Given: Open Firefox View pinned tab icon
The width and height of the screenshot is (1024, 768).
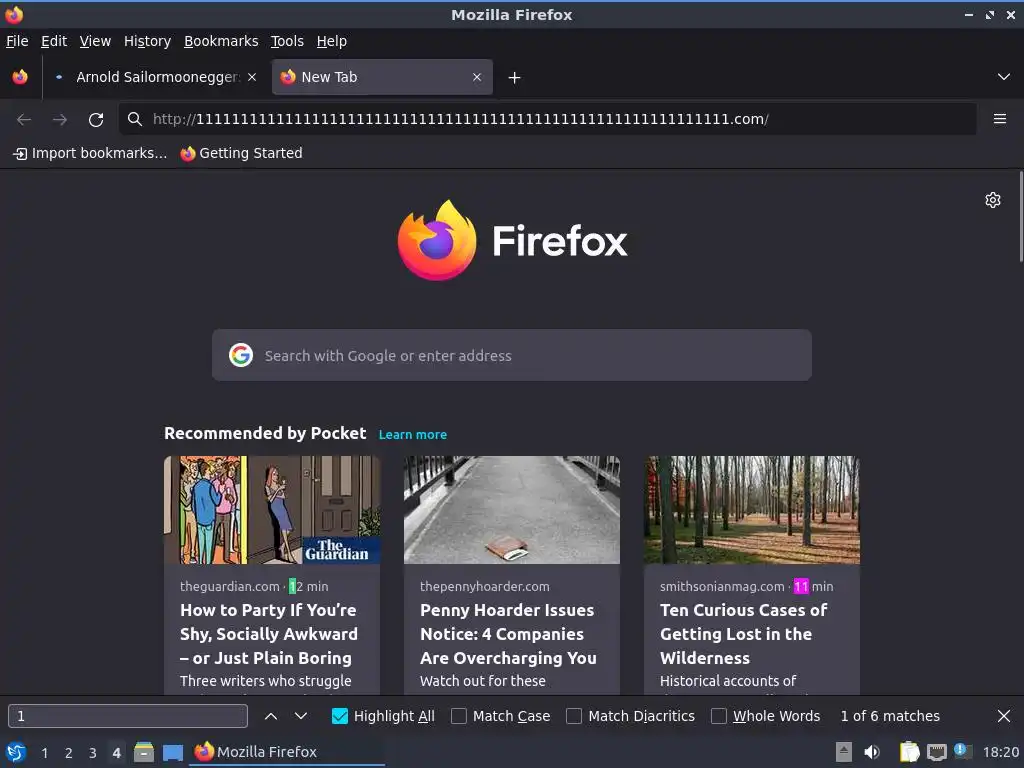Looking at the screenshot, I should click(x=20, y=77).
